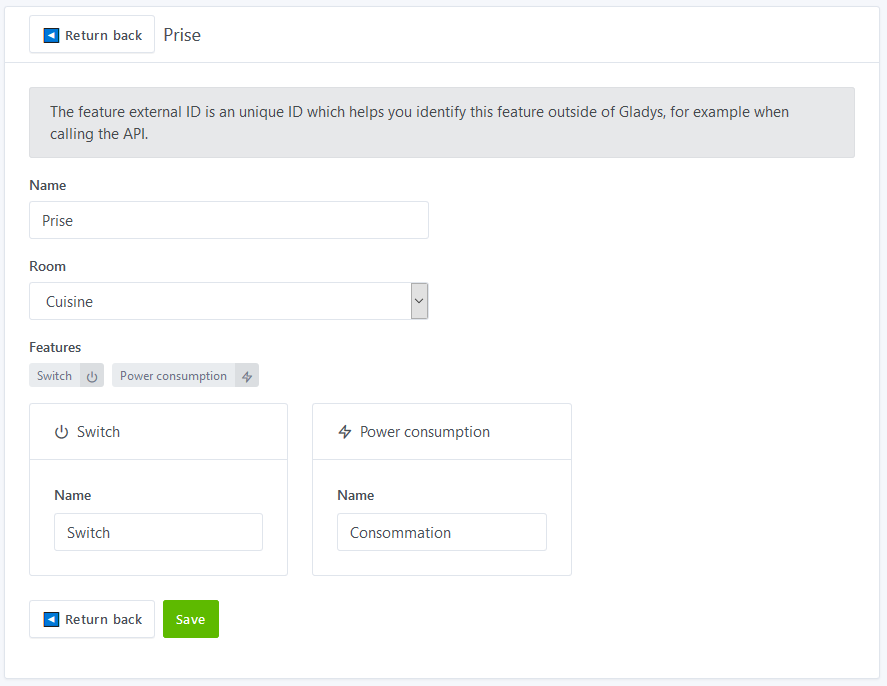Click the top Return back button
The image size is (887, 686).
click(92, 34)
